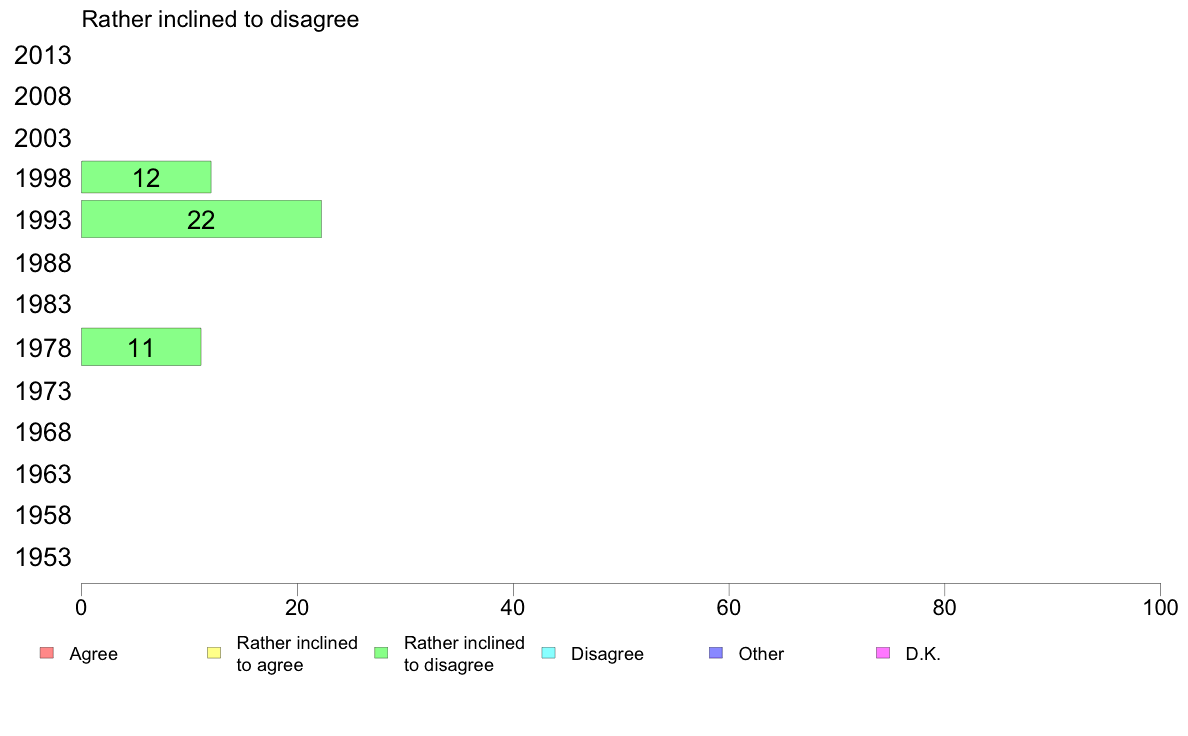Click the 1953 year label
Screen dimensions: 1188x736
pyautogui.click(x=42, y=557)
